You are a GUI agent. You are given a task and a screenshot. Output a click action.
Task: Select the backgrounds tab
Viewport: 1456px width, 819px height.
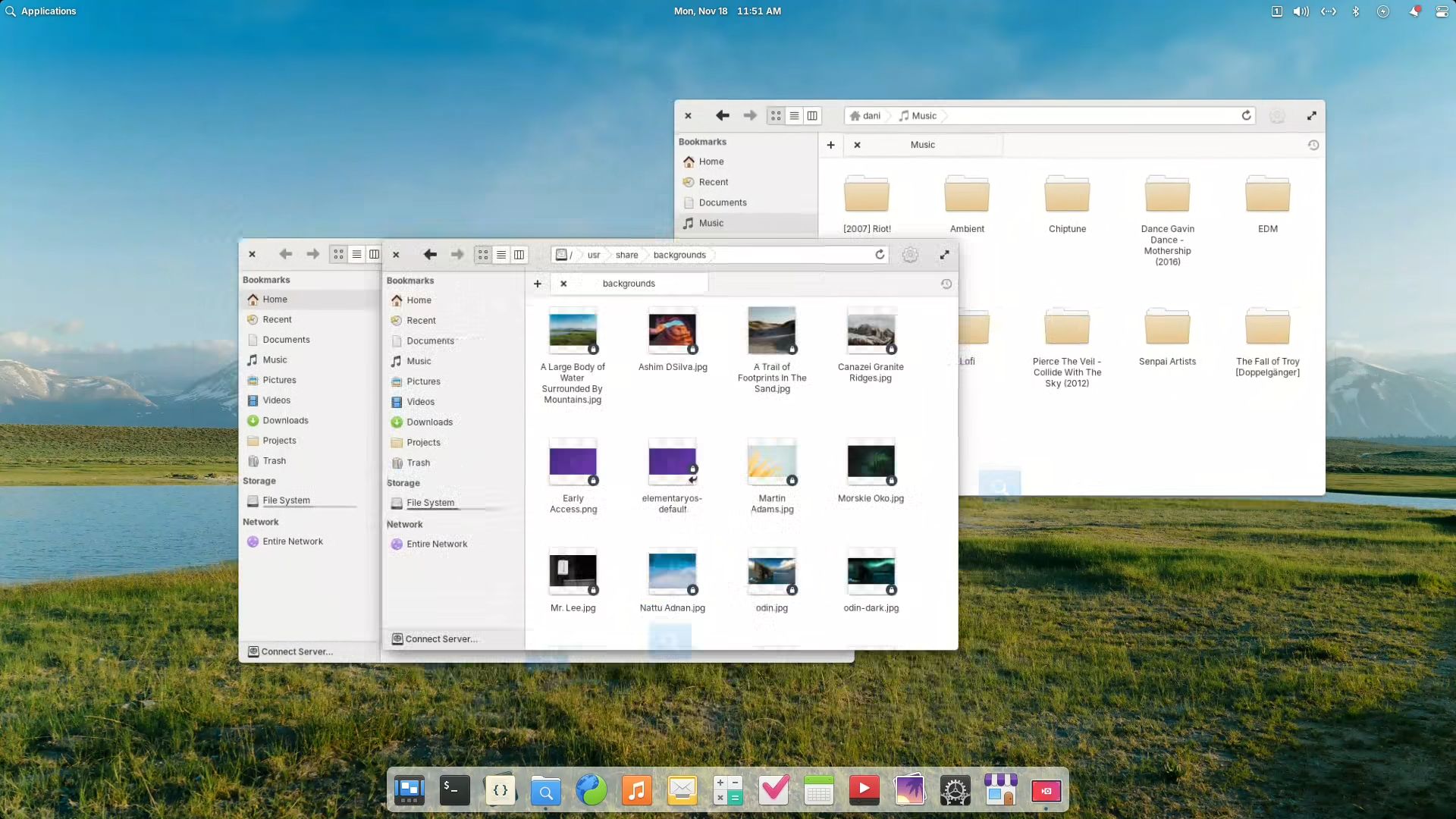point(629,284)
